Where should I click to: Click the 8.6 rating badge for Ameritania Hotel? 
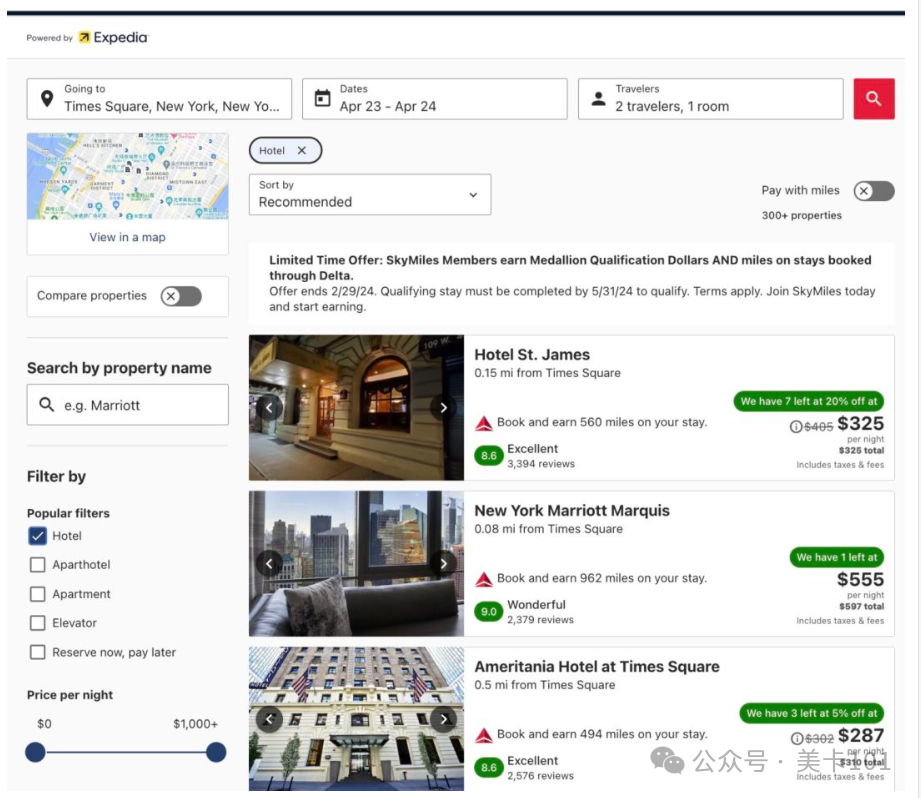tap(489, 767)
